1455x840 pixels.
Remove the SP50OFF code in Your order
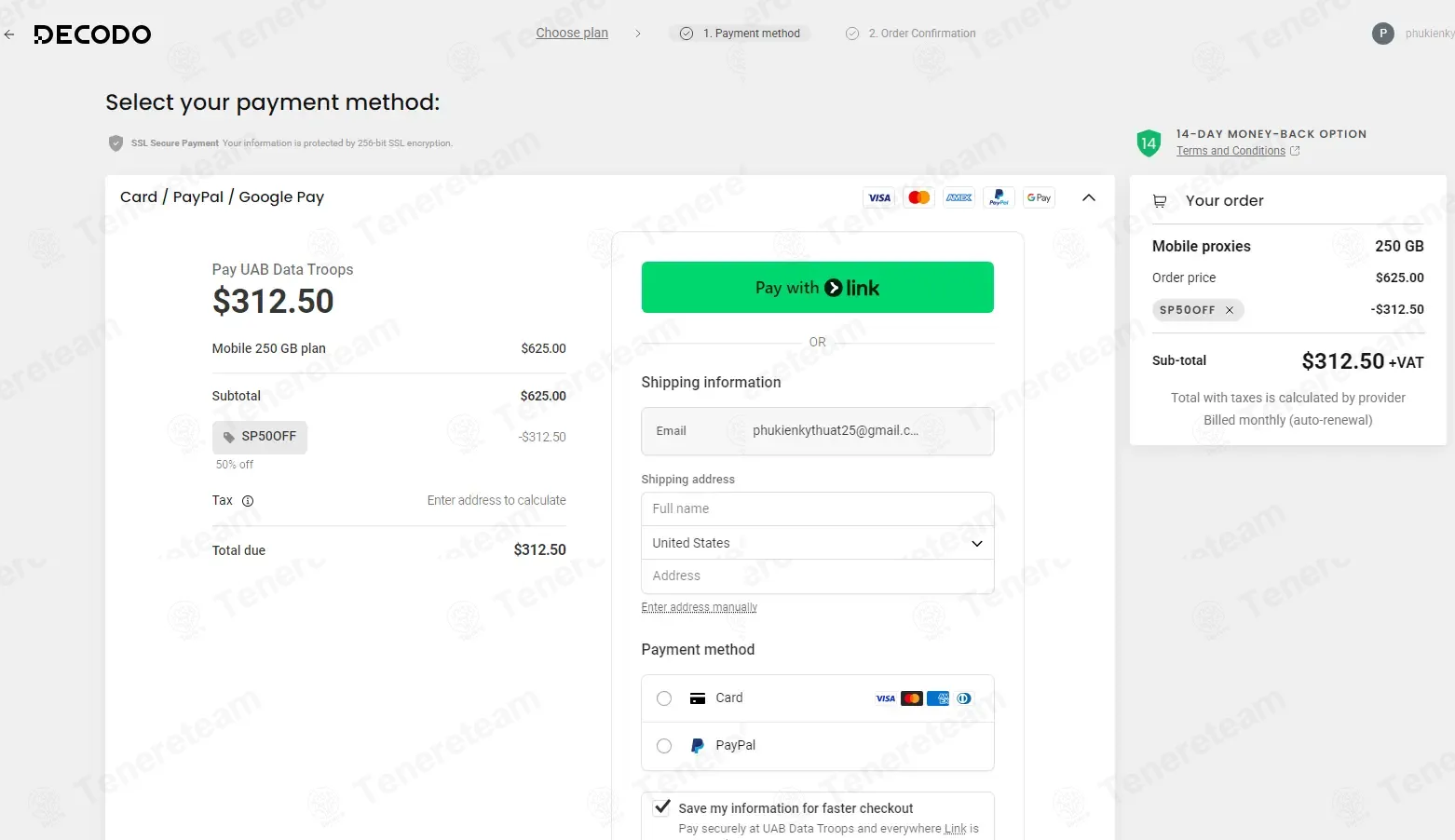coord(1230,310)
